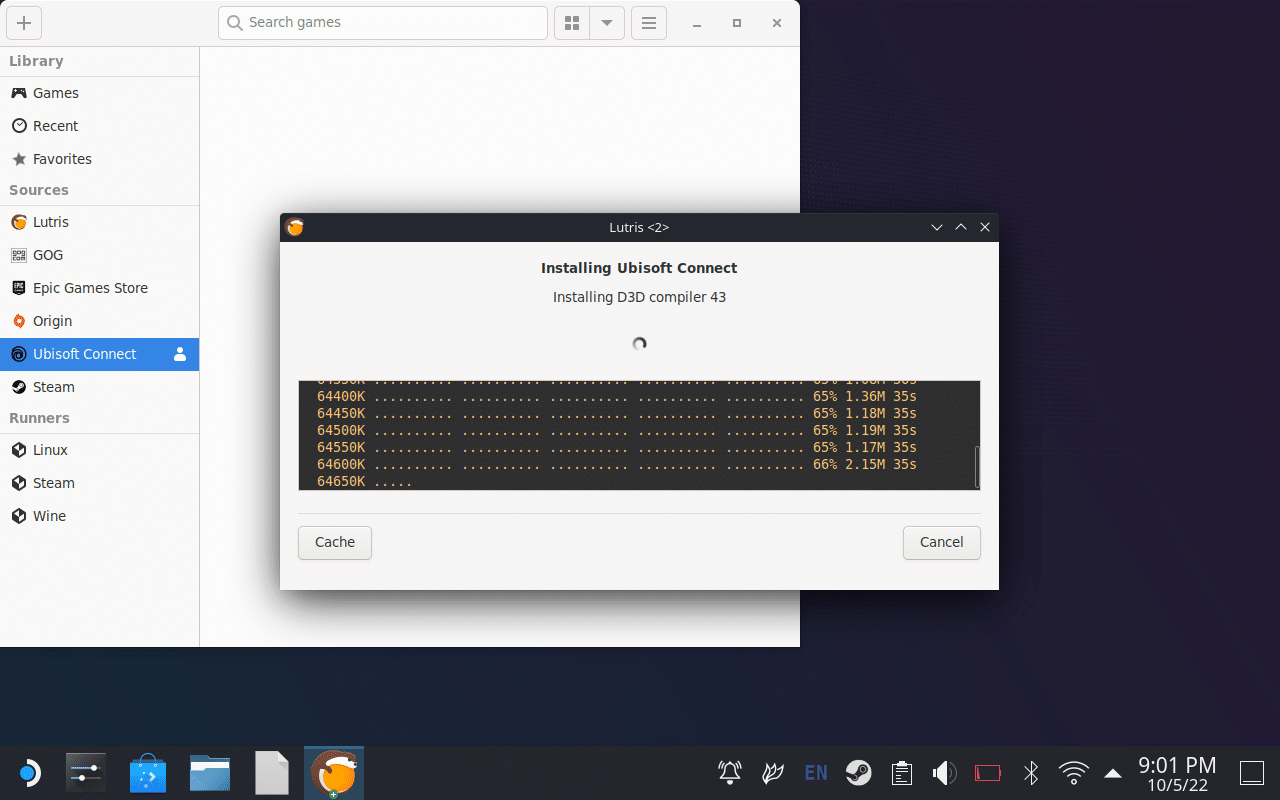Select Epic Games Store source
The width and height of the screenshot is (1280, 800).
[99, 288]
